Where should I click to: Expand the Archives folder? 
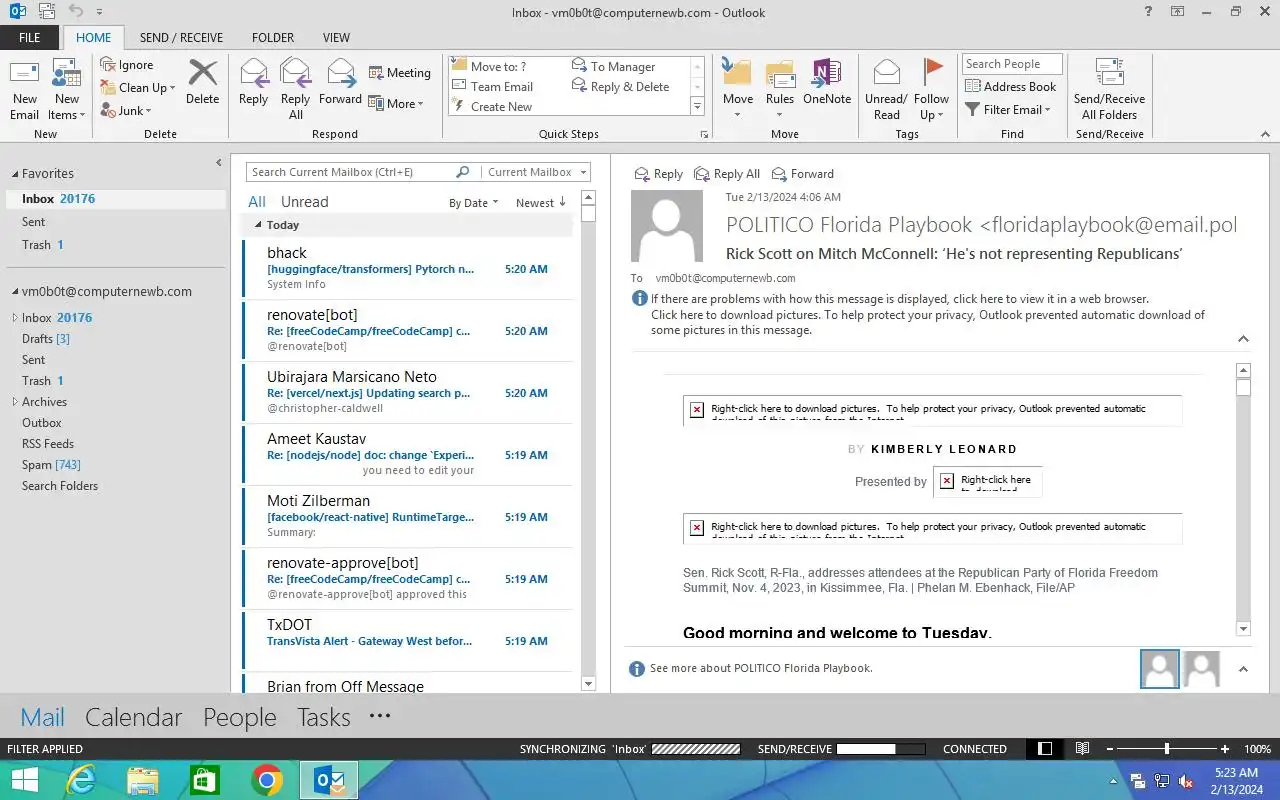[x=14, y=402]
